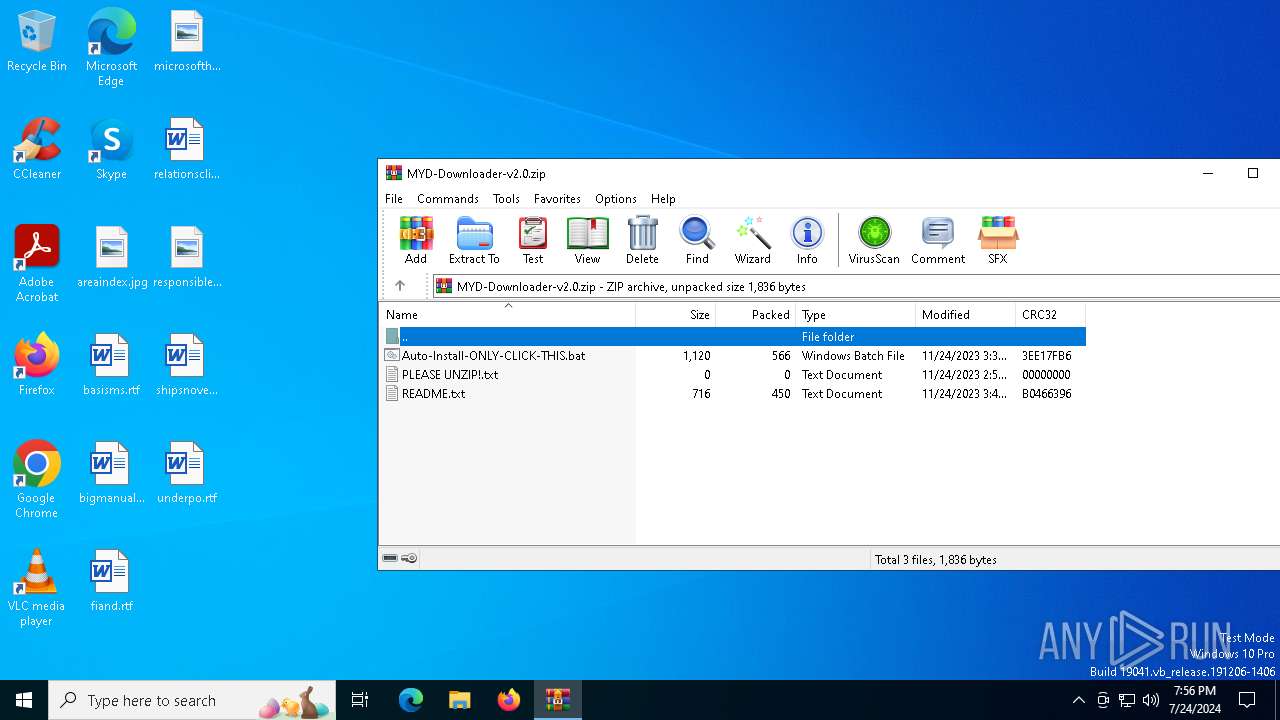
Task: Open the Help menu
Action: (x=663, y=199)
